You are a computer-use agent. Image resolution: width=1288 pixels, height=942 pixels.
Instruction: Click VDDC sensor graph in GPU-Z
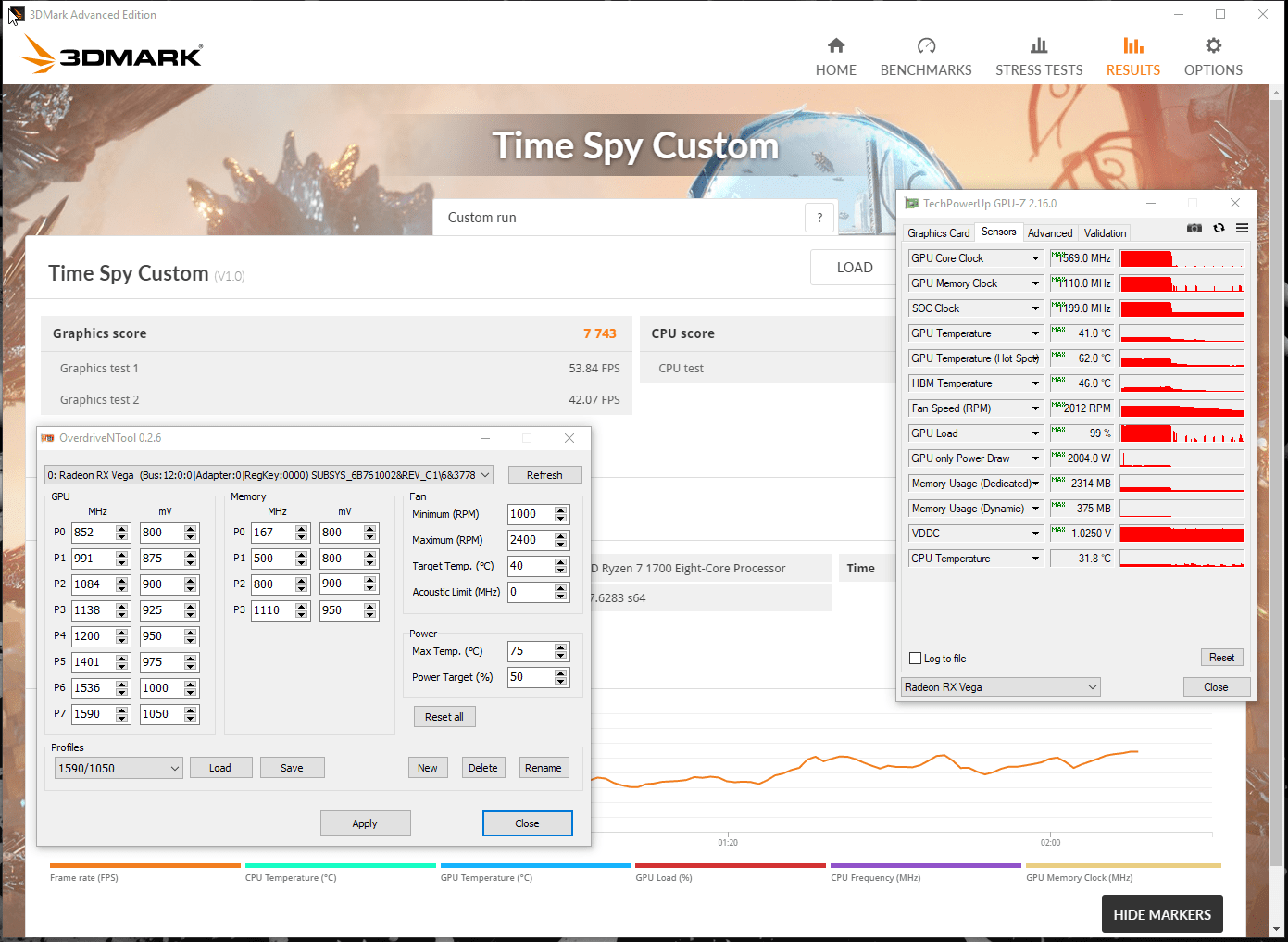pyautogui.click(x=1182, y=534)
